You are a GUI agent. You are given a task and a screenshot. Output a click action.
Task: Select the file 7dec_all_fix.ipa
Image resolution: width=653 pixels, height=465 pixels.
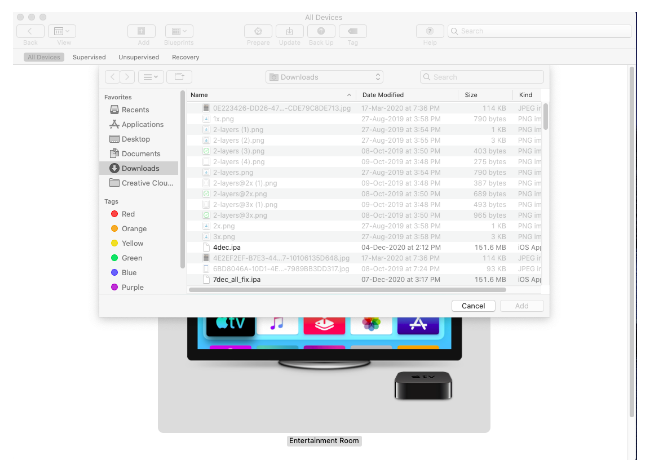364,279
